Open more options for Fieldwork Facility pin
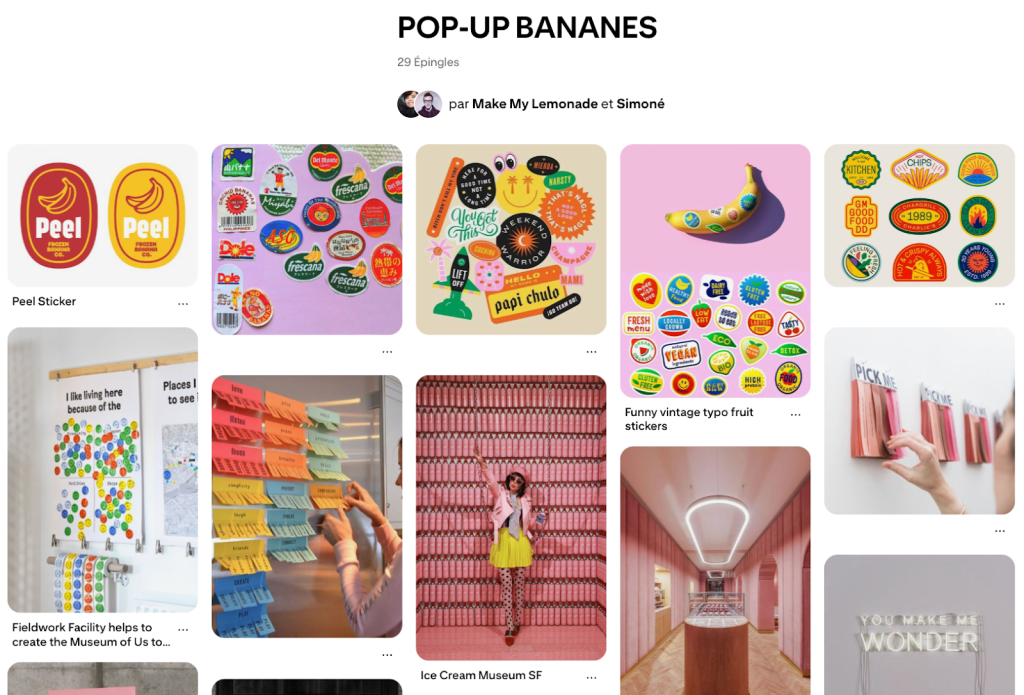The image size is (1024, 695). pyautogui.click(x=183, y=630)
